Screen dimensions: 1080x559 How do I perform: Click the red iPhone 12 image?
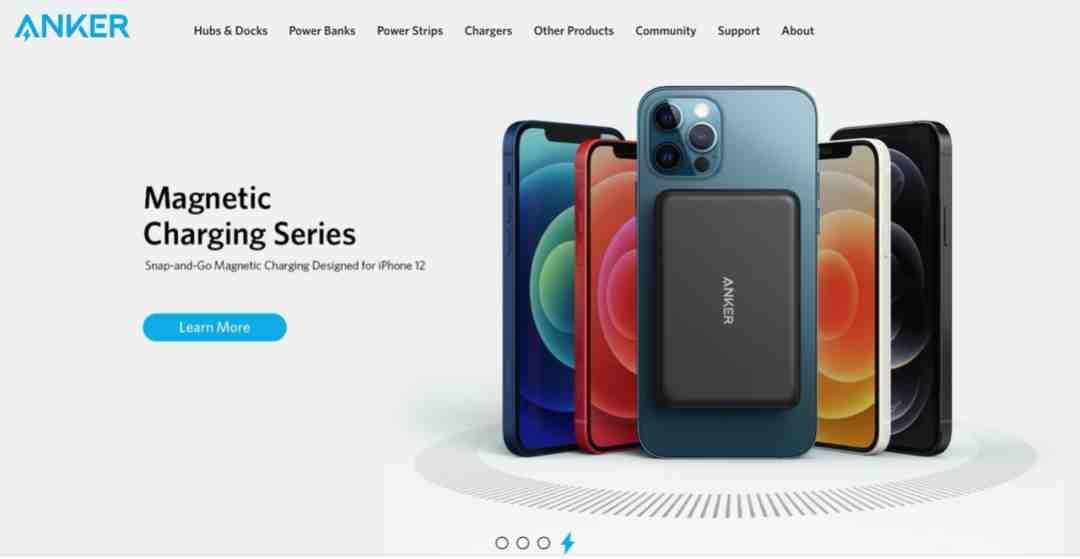(606, 296)
